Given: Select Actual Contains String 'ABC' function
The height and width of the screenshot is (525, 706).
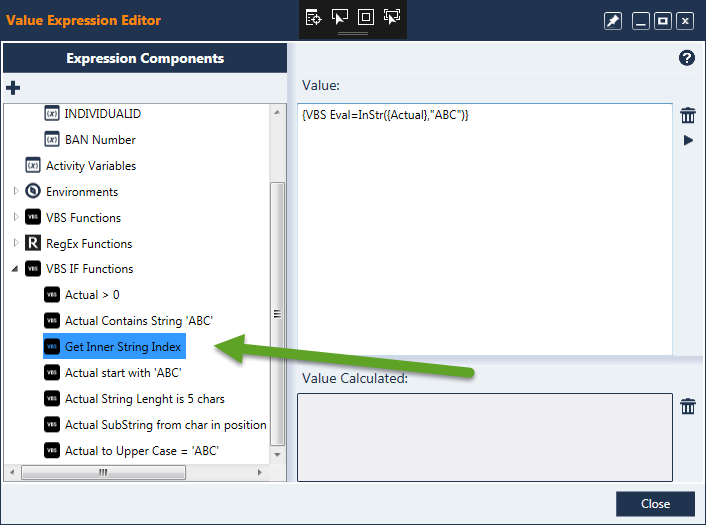Looking at the screenshot, I should [139, 321].
